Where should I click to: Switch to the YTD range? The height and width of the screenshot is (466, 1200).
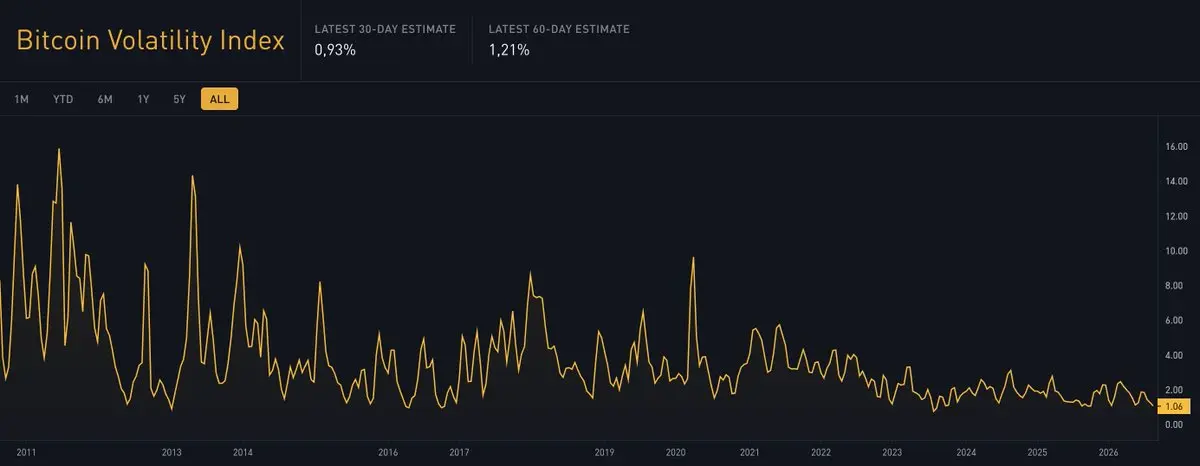(x=63, y=99)
